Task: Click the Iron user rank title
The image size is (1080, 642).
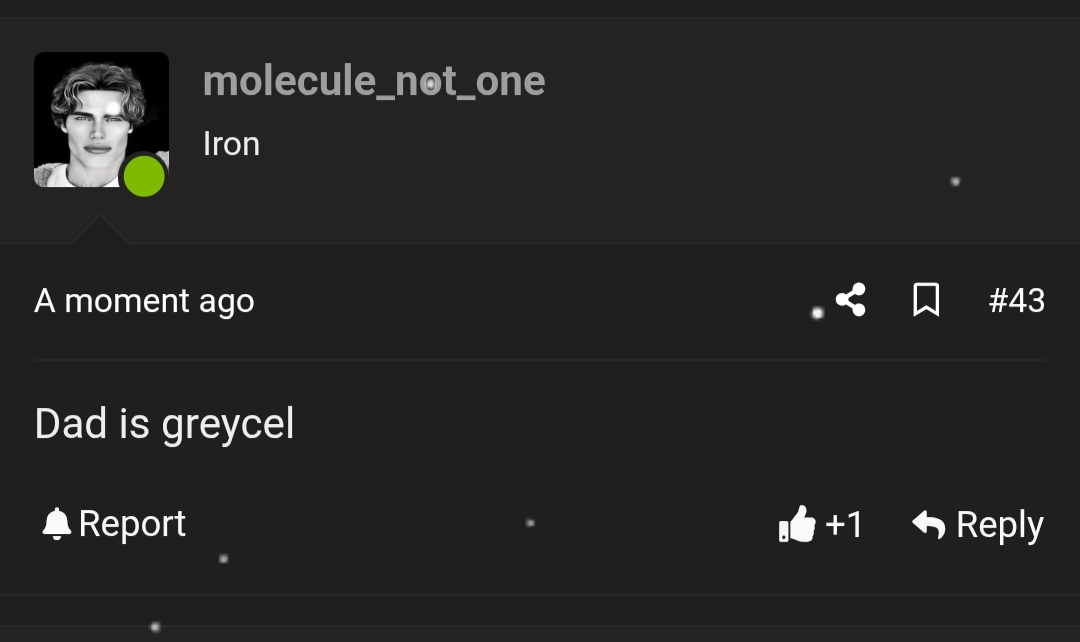Action: [231, 144]
